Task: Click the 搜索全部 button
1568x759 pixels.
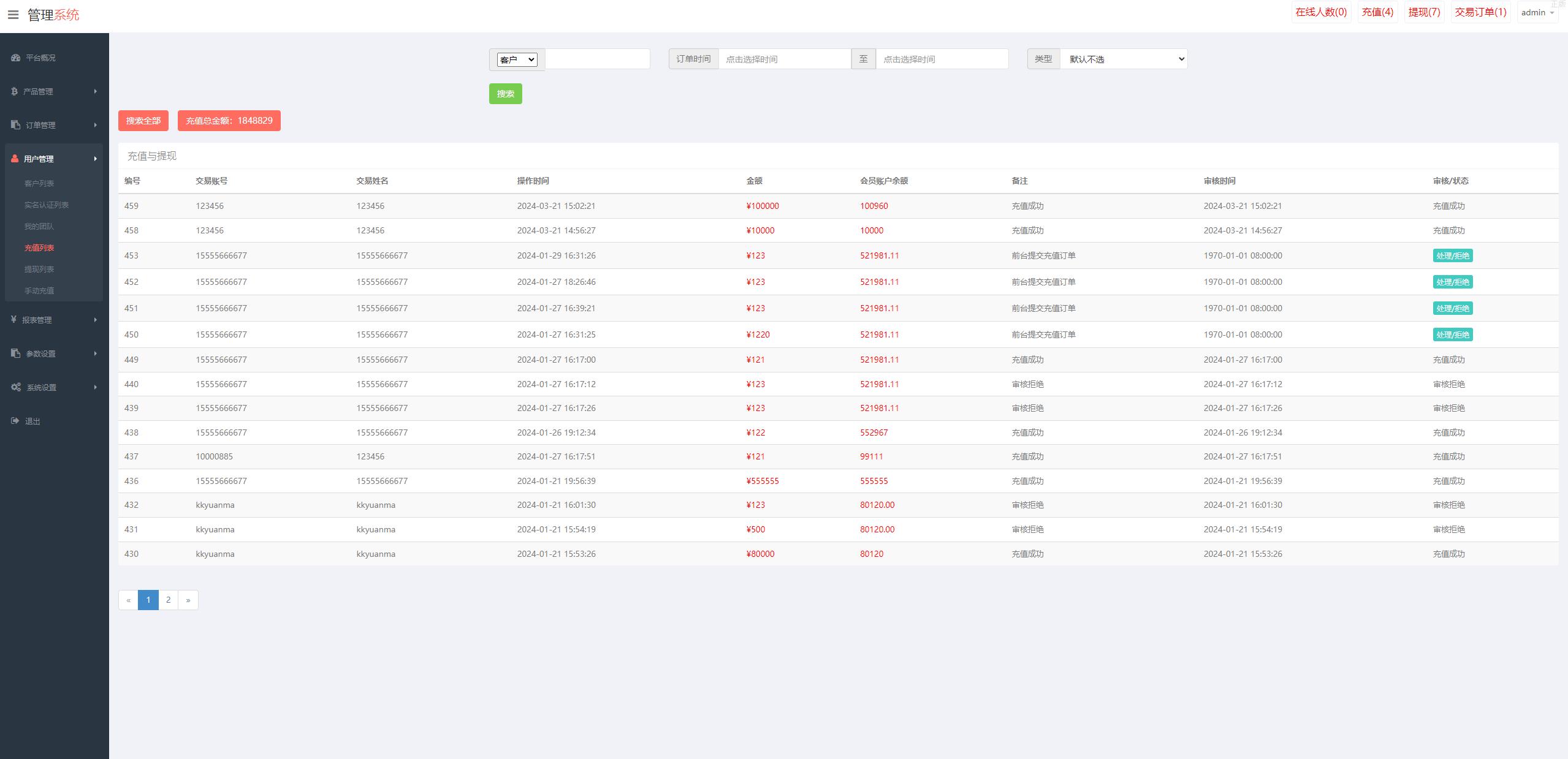Action: pyautogui.click(x=143, y=121)
